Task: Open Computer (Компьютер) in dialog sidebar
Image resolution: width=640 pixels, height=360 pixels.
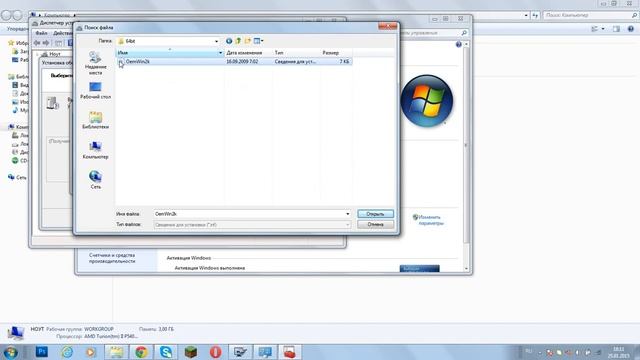Action: (x=95, y=150)
